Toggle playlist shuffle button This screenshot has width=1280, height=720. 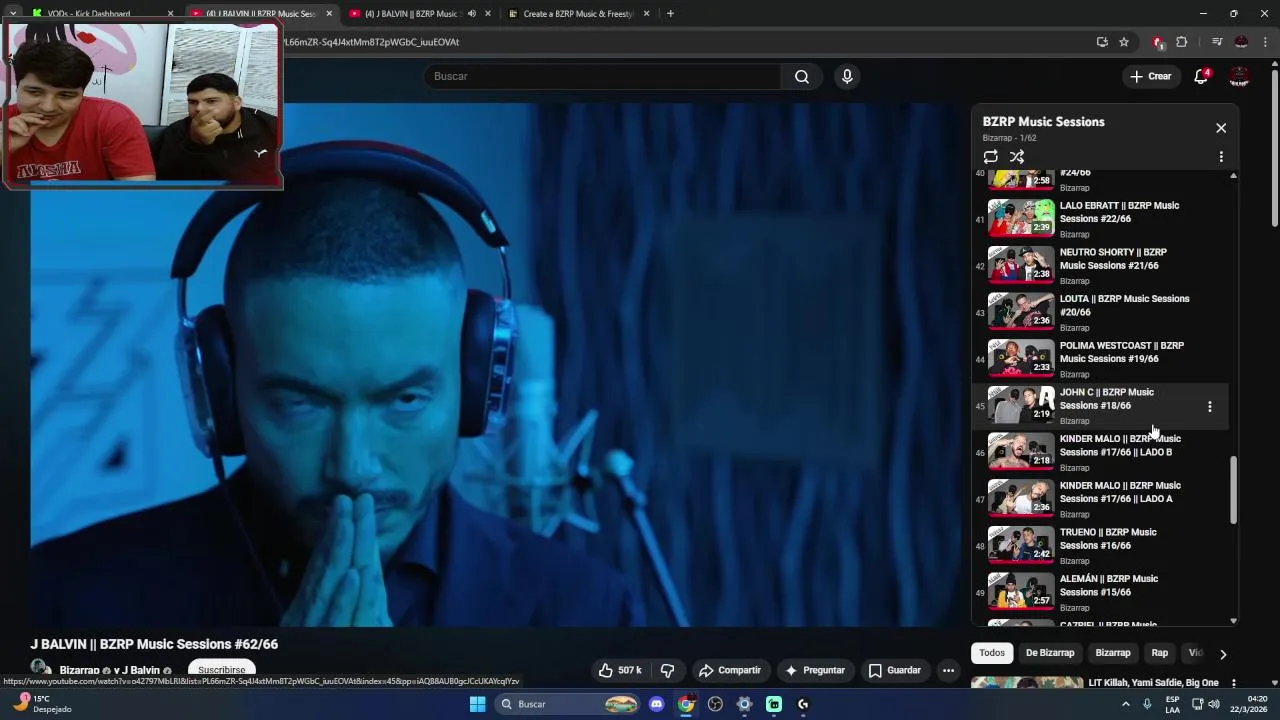point(1017,157)
